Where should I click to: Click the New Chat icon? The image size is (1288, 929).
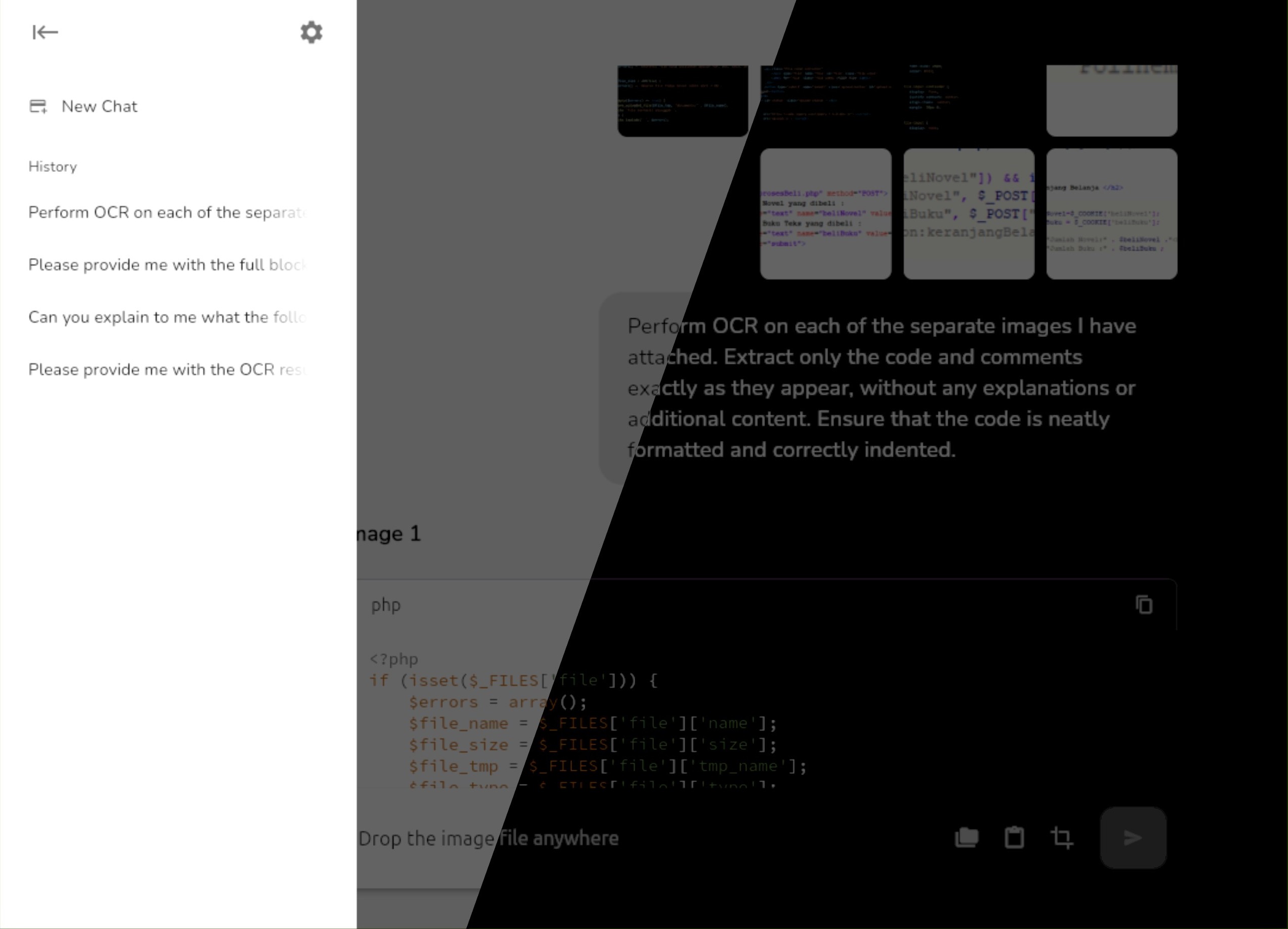click(38, 106)
